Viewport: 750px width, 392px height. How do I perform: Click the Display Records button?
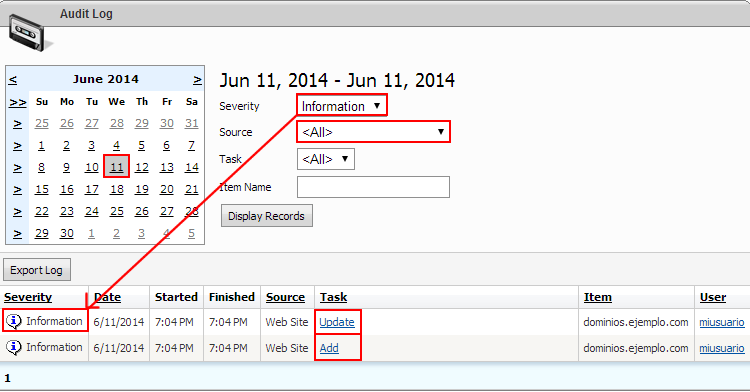tap(266, 216)
